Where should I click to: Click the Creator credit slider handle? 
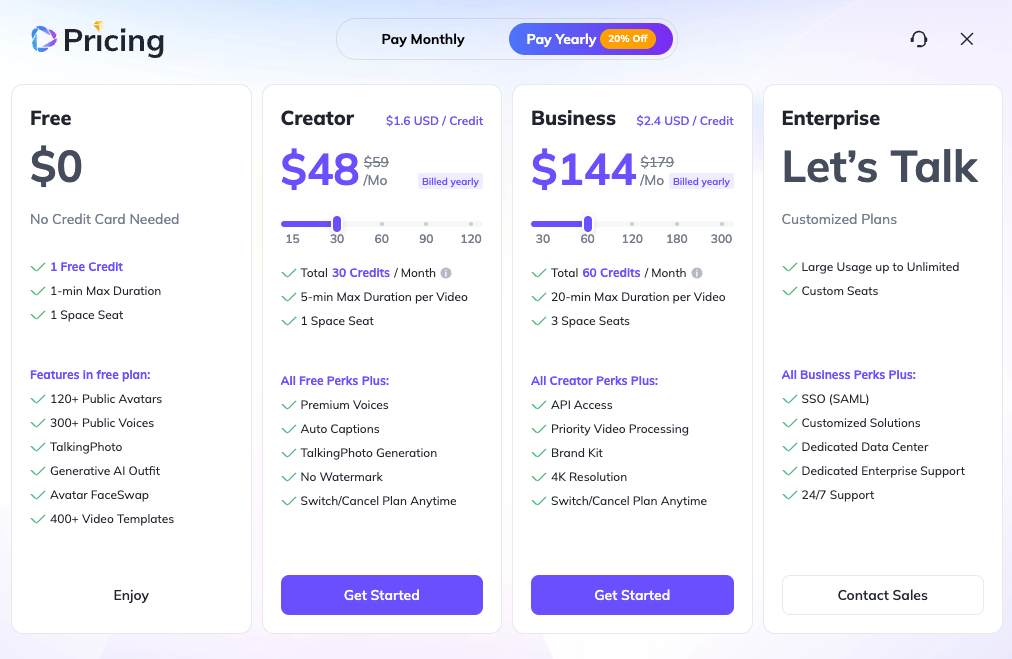click(x=337, y=224)
